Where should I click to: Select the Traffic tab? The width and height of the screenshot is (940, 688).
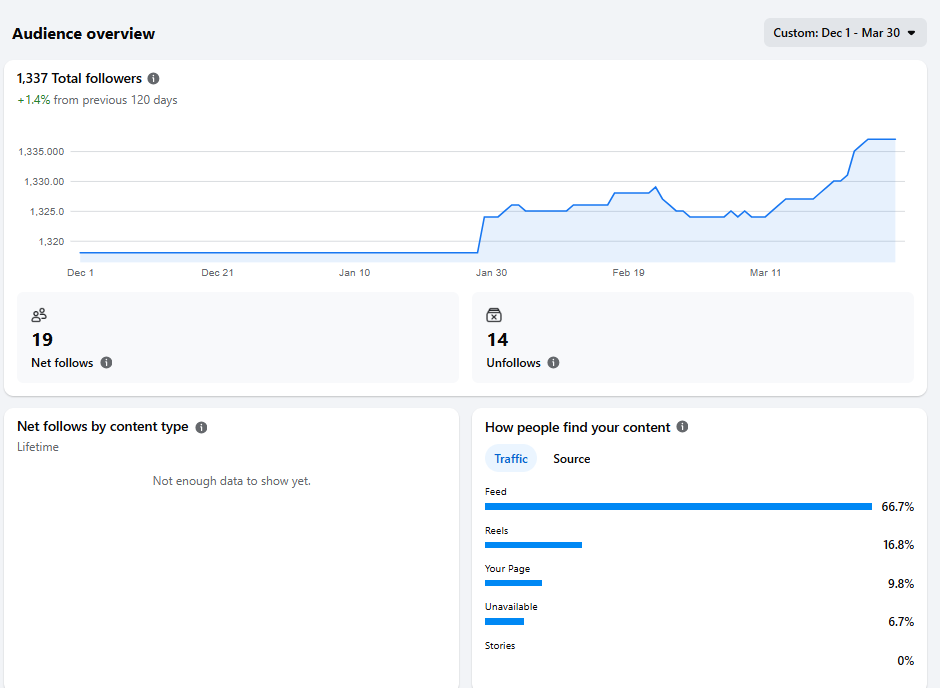click(511, 458)
